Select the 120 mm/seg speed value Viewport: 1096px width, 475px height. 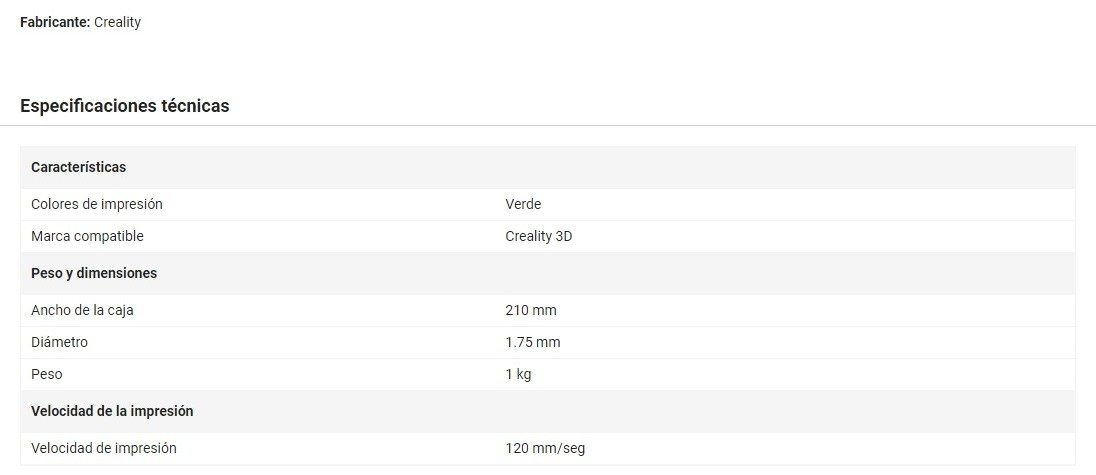[x=545, y=448]
